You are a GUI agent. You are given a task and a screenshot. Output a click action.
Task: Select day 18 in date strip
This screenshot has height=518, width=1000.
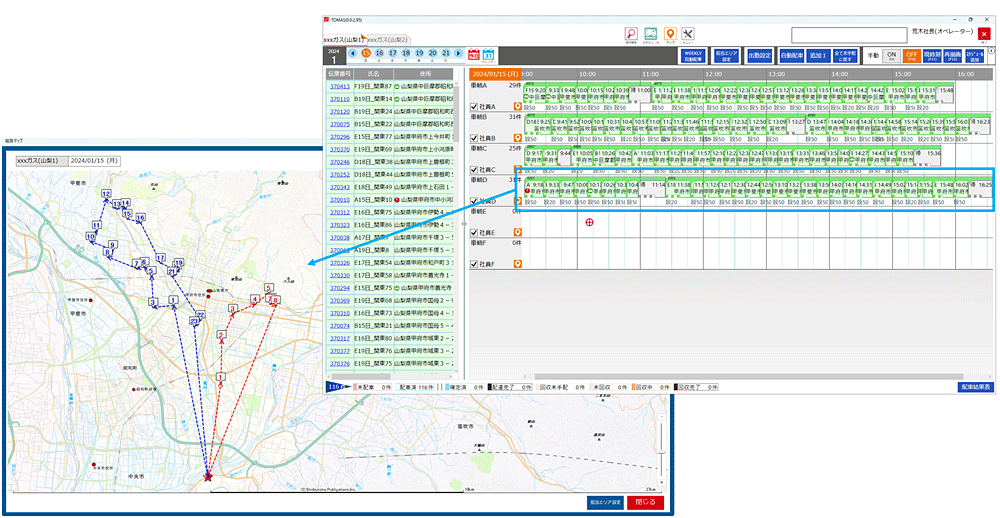coord(406,54)
